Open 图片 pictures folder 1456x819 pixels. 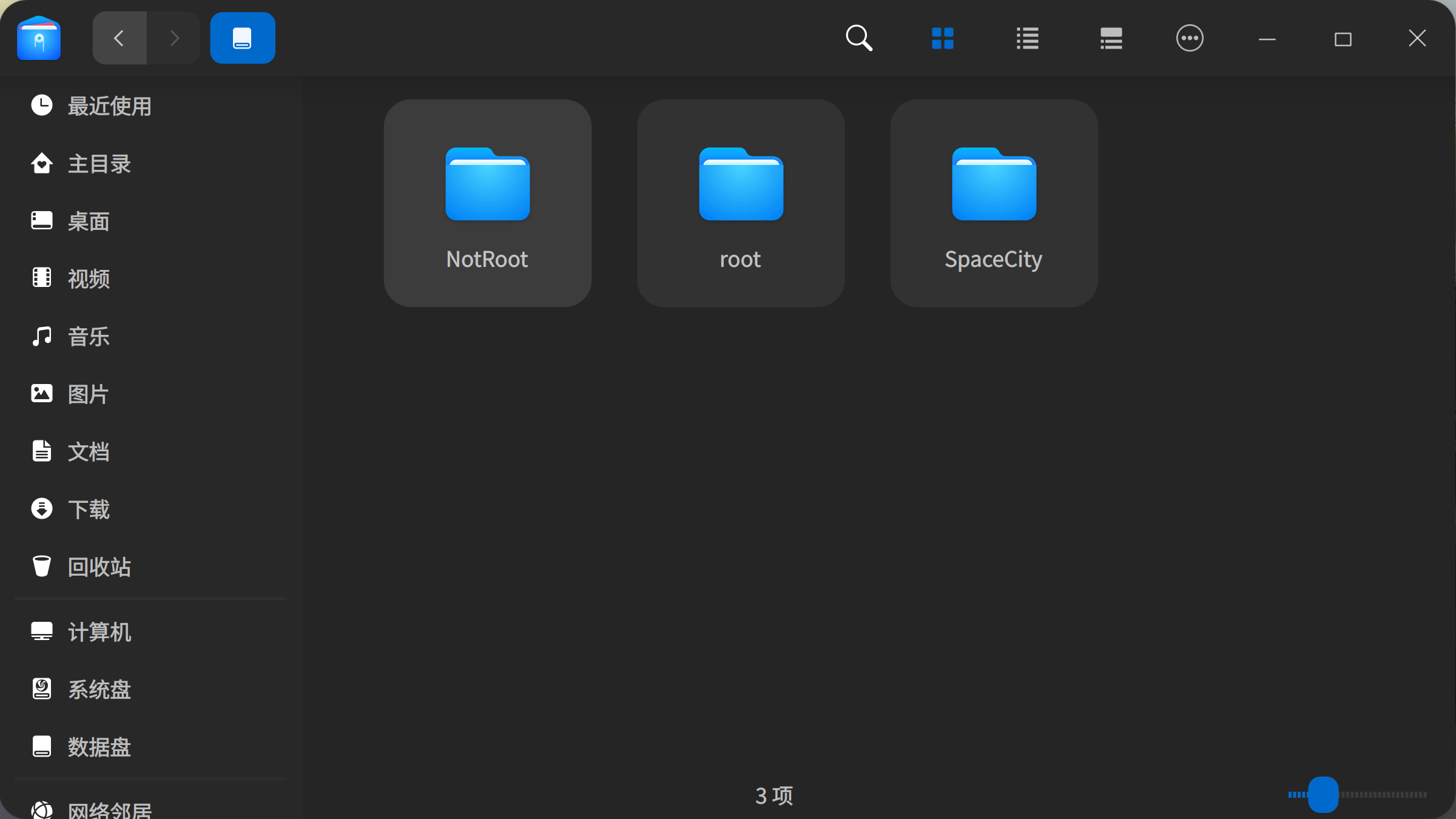[x=150, y=394]
